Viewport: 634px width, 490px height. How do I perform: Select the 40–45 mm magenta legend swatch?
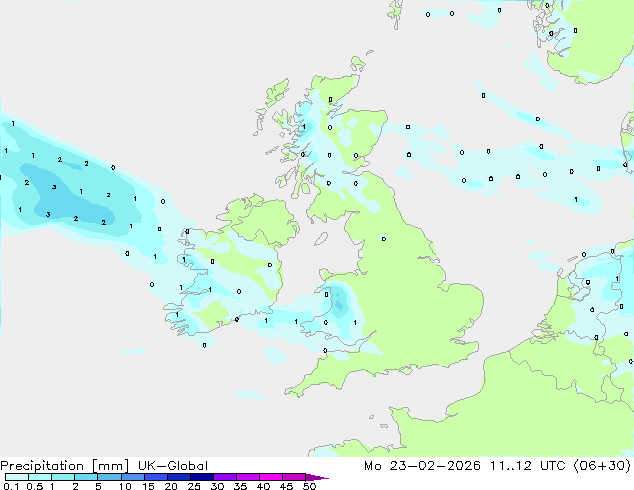click(x=271, y=477)
